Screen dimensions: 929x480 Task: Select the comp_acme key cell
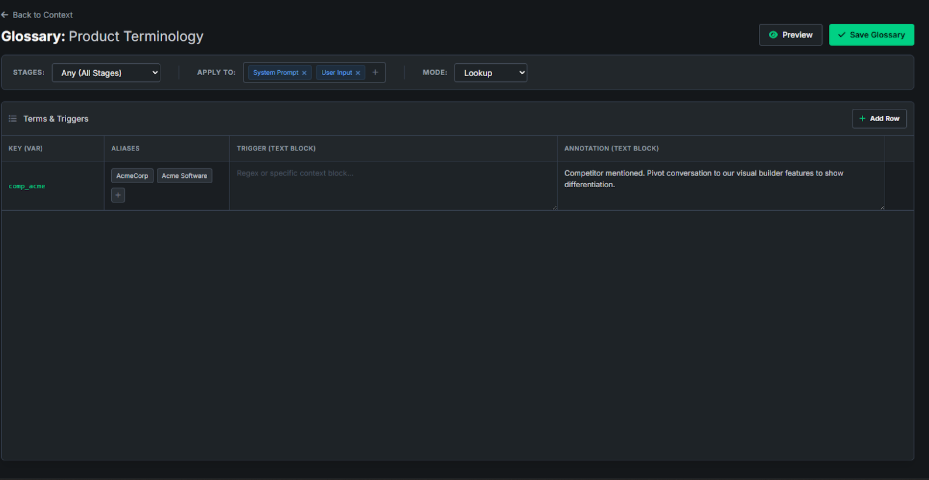click(x=27, y=186)
